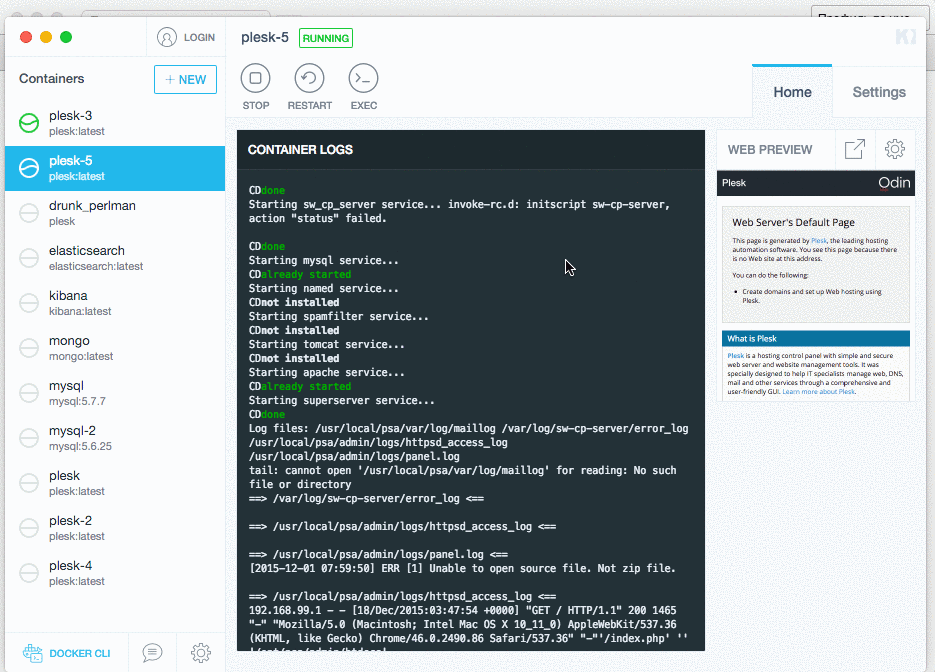Switch to the Home tab

pyautogui.click(x=792, y=92)
